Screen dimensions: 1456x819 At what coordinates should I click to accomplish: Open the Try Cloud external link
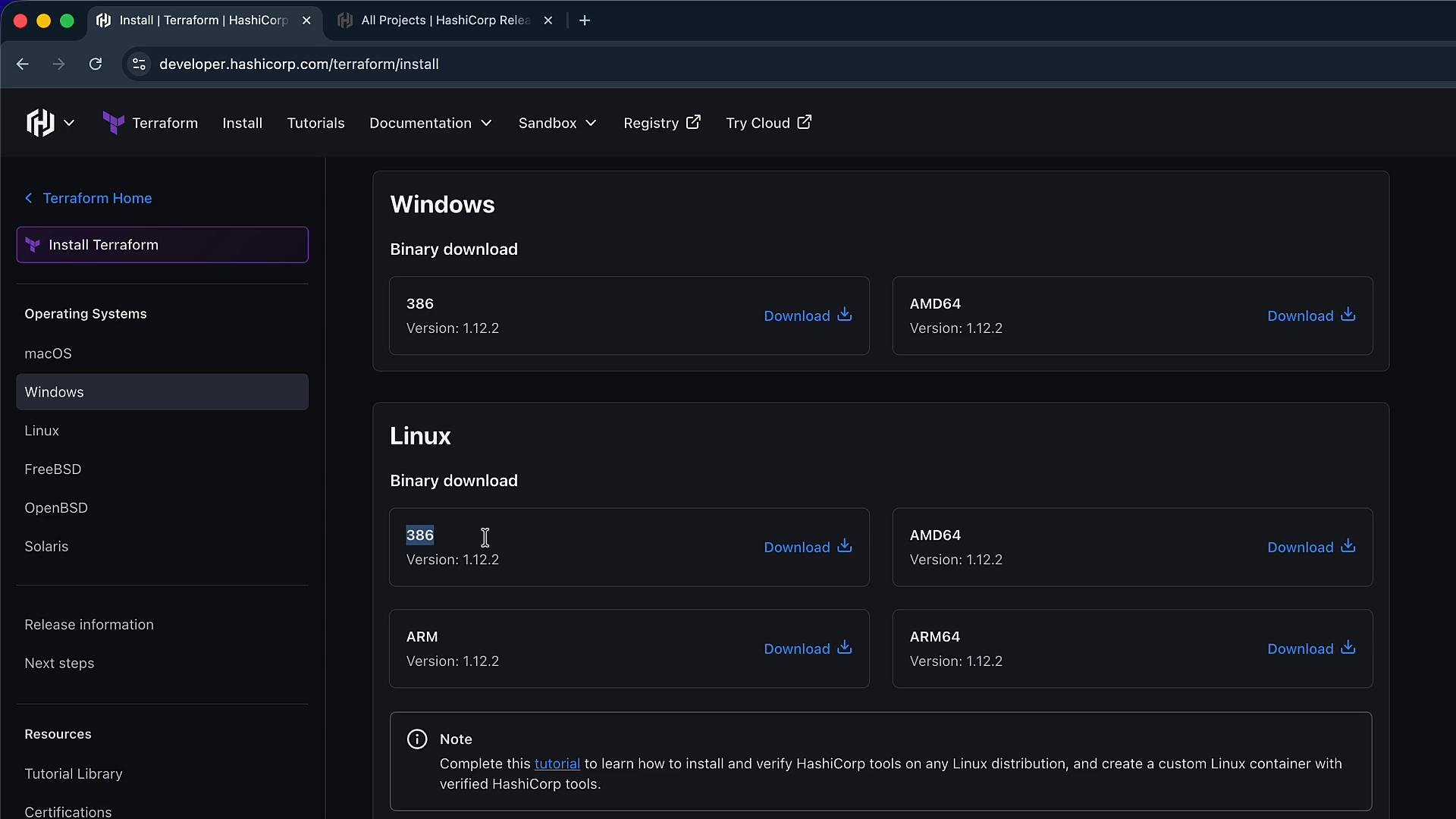768,123
